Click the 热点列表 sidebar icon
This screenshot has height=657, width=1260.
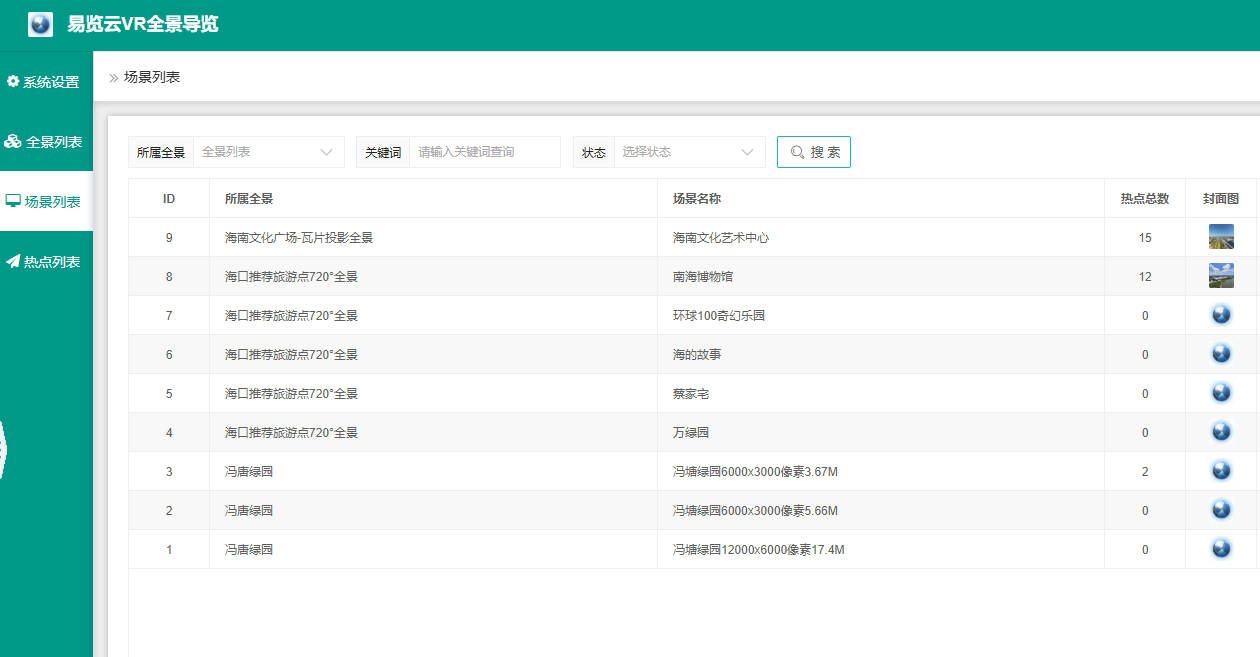tap(13, 260)
